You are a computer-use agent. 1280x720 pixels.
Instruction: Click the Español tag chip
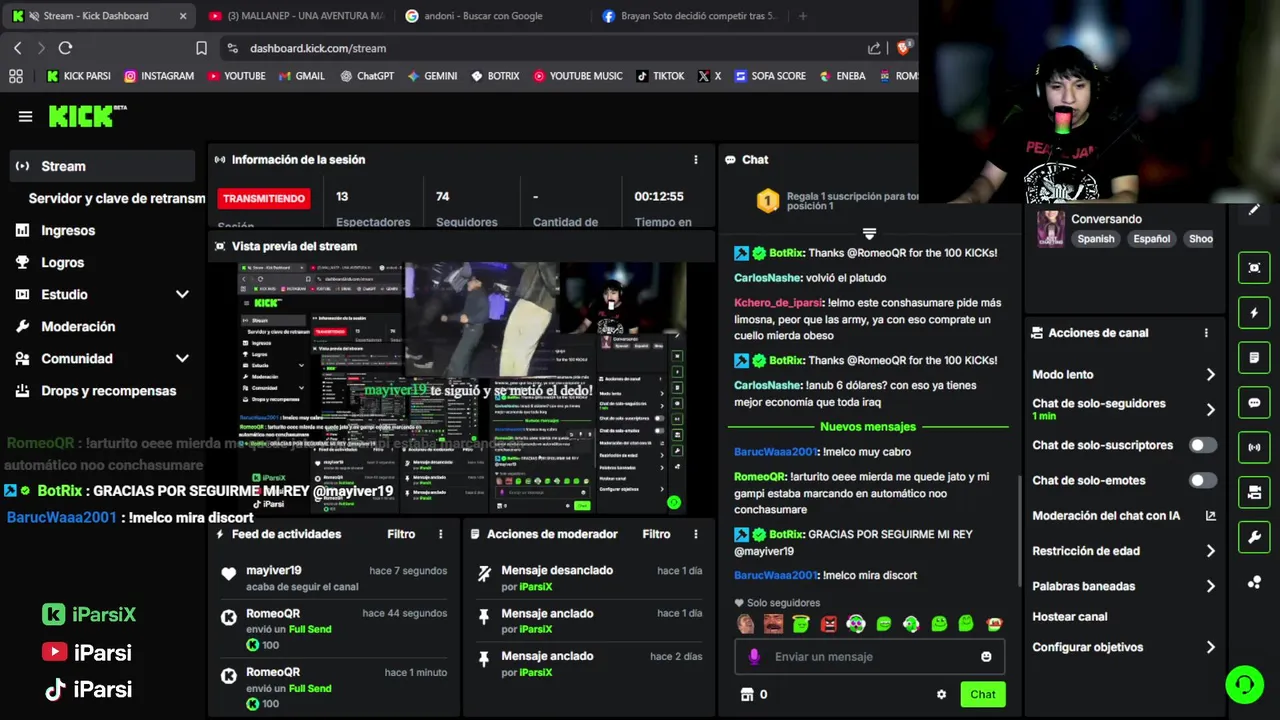pyautogui.click(x=1151, y=239)
